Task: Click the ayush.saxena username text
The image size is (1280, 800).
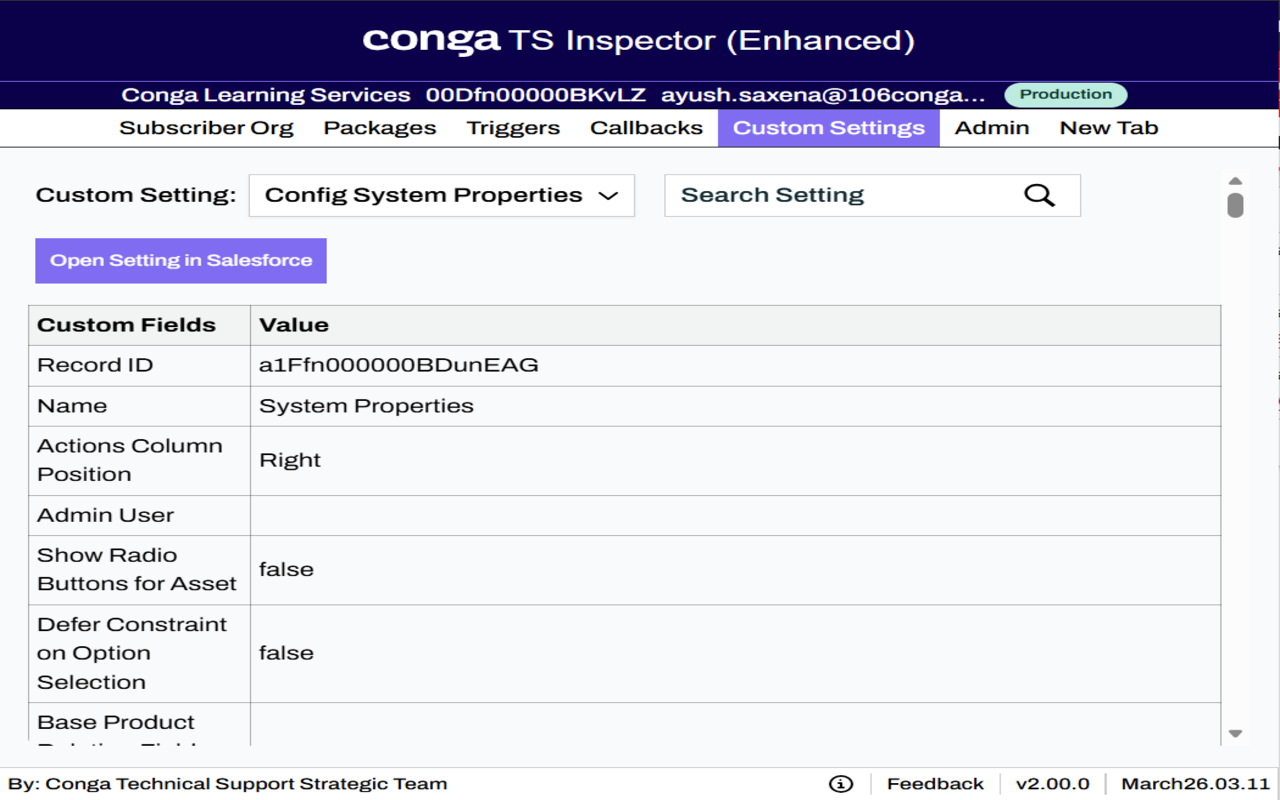Action: [823, 95]
